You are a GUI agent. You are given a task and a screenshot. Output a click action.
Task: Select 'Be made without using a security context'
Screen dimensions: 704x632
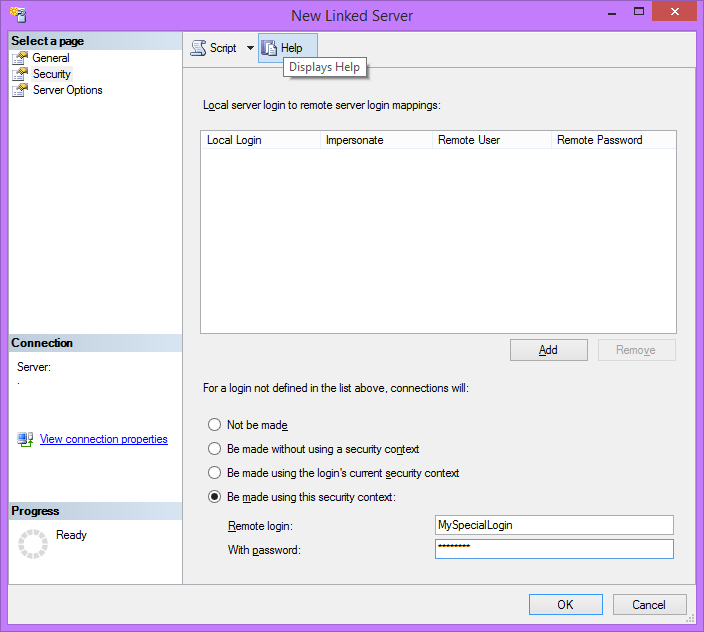click(214, 449)
